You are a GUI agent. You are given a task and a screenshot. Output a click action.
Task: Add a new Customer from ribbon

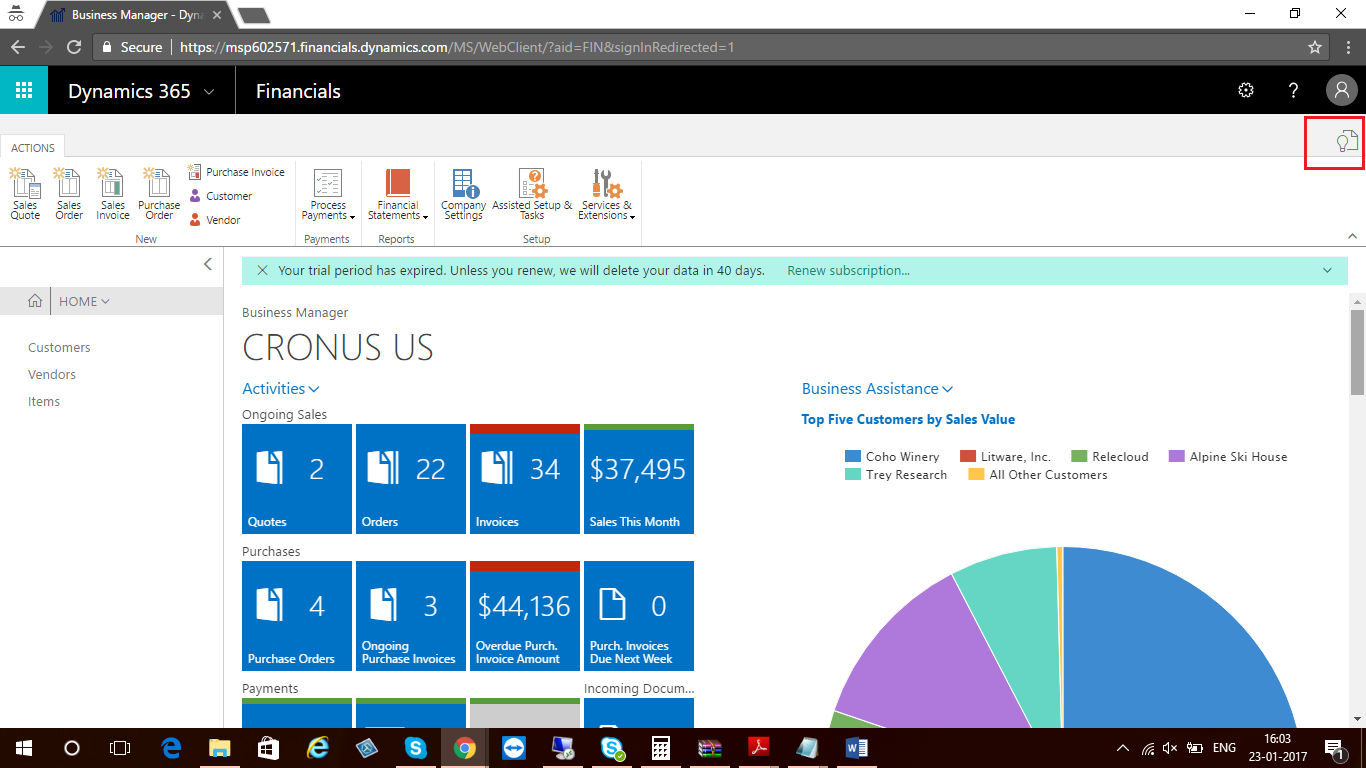[x=221, y=196]
